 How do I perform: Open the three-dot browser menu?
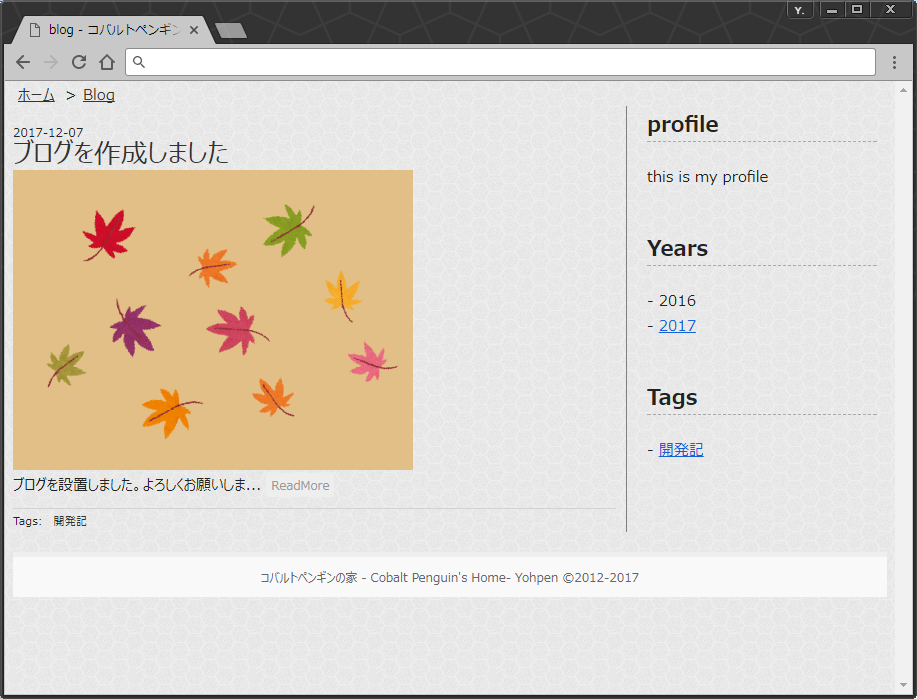(x=894, y=63)
